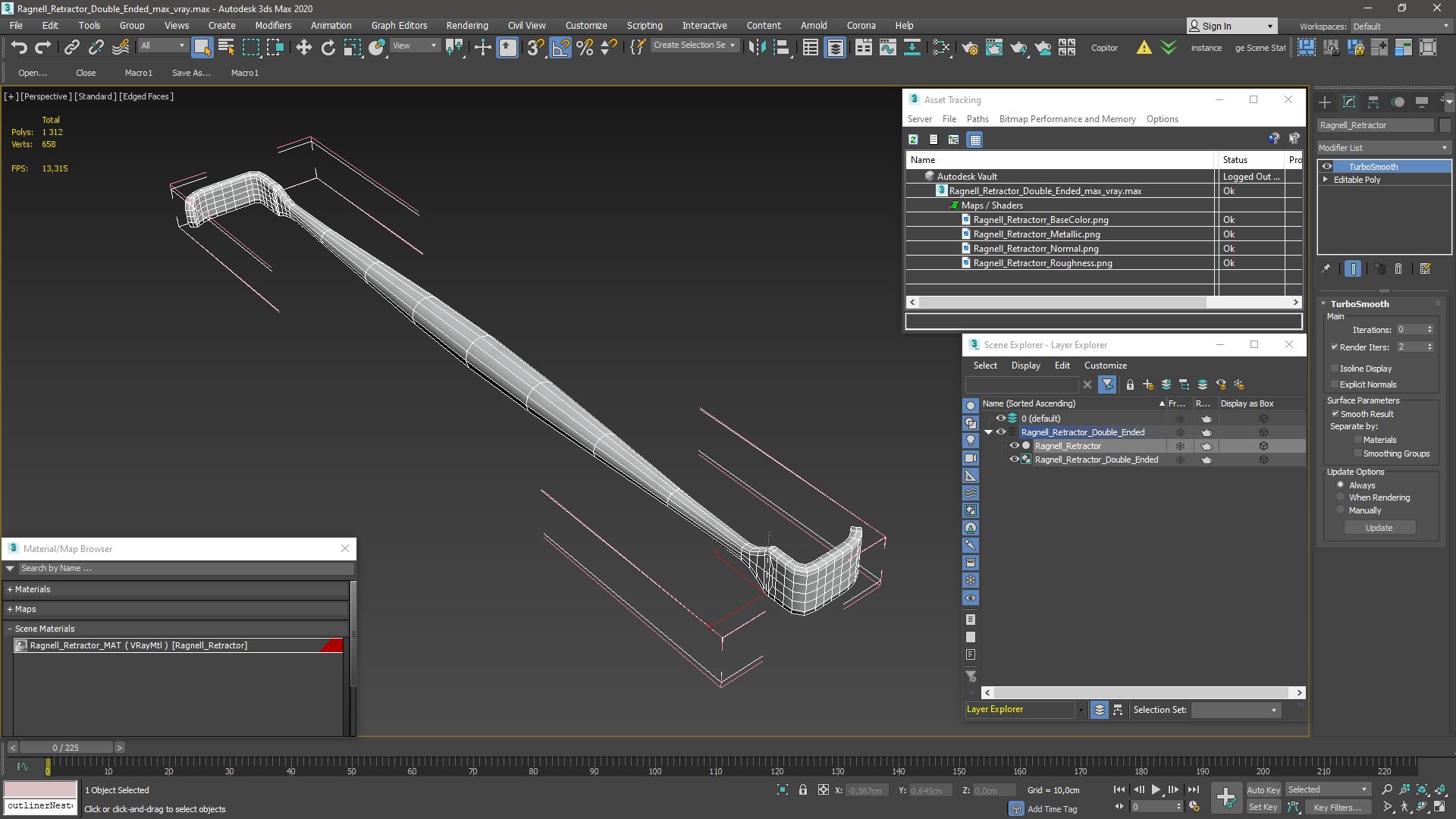Click the Asset Tracking refresh icon
Viewport: 1456px width, 819px height.
913,139
